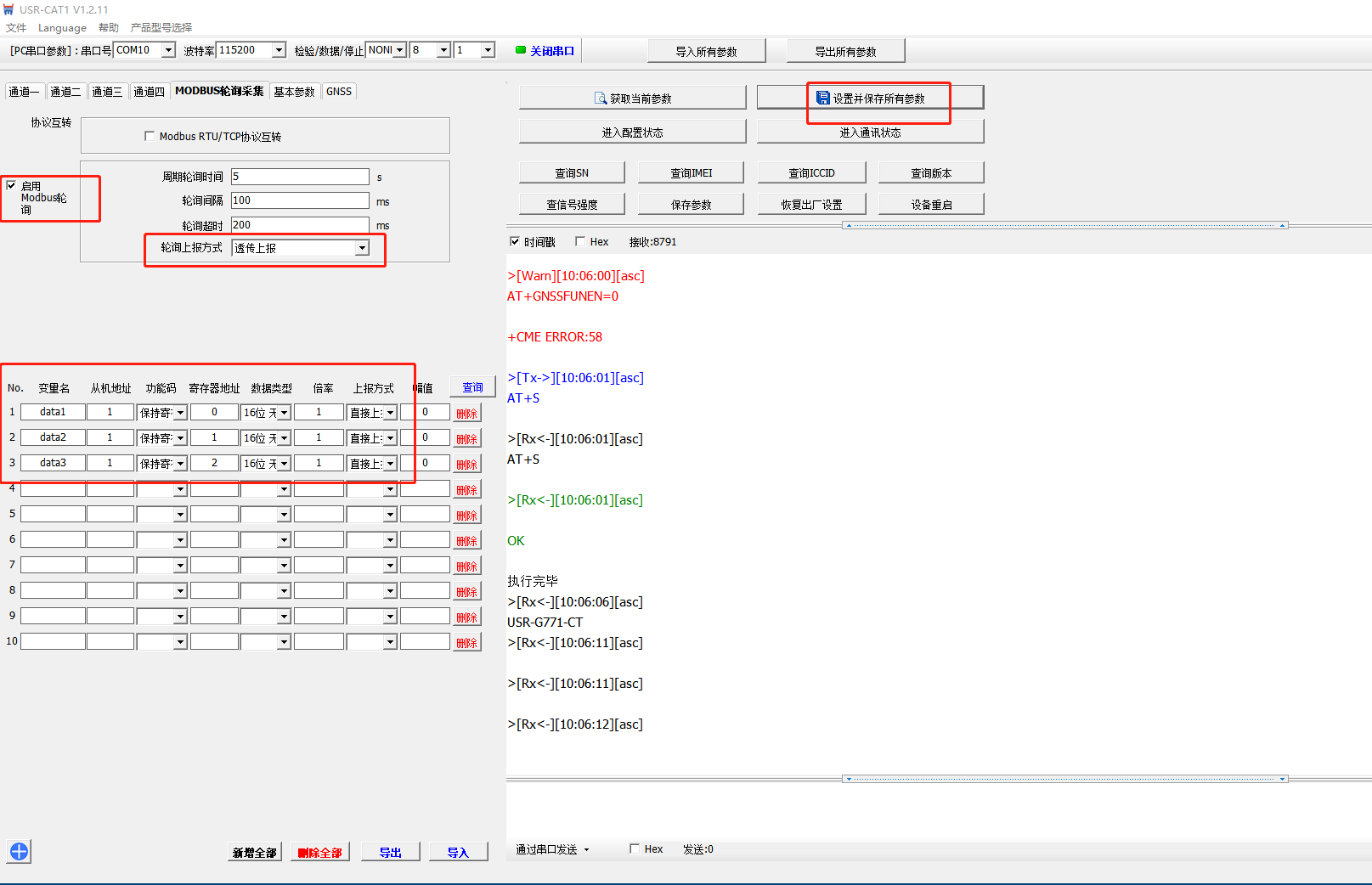Viewport: 1372px width, 885px height.
Task: Open the Language menu
Action: coord(62,28)
